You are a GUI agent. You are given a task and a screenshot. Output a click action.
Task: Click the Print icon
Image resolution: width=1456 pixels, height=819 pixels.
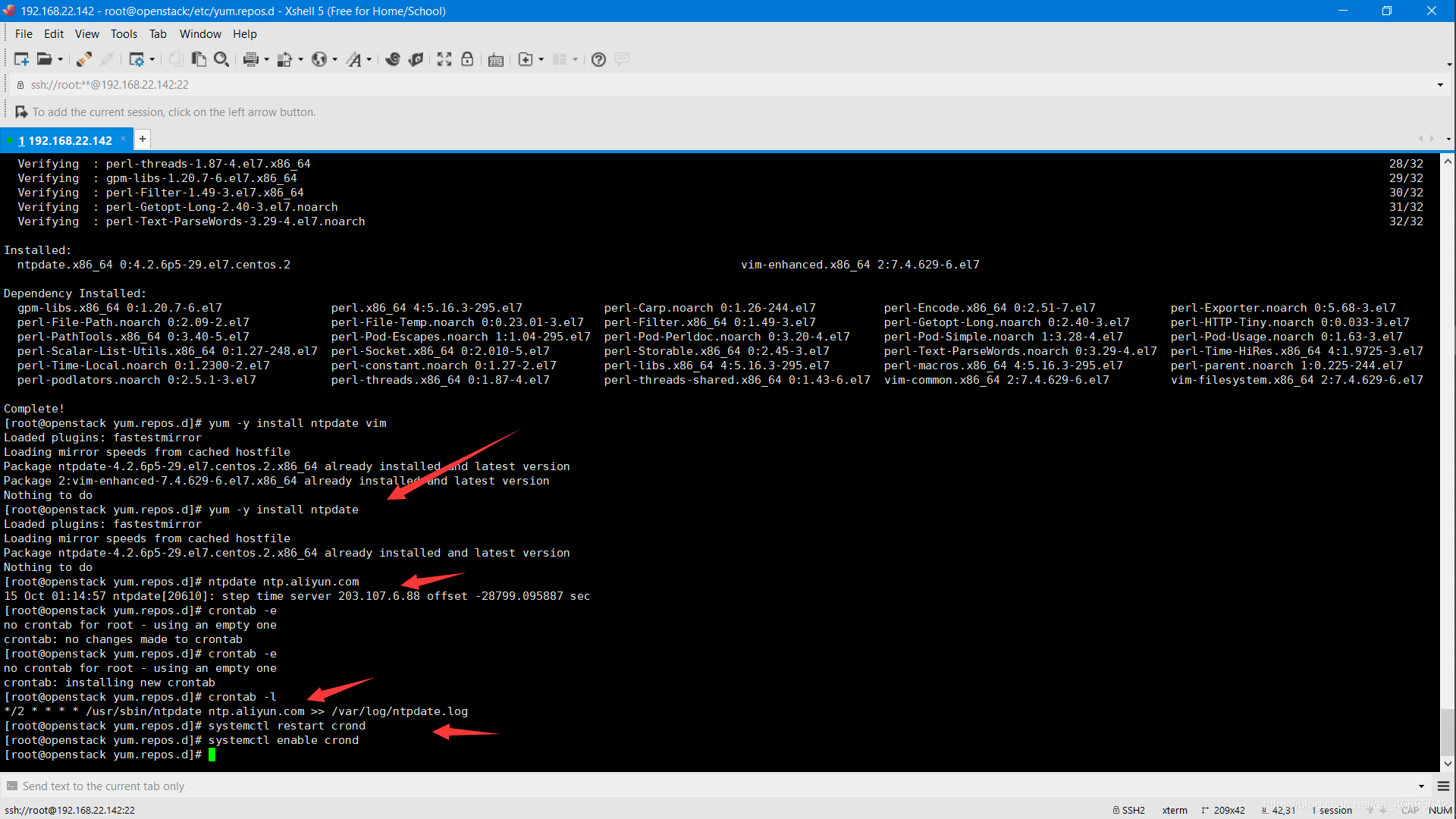coord(251,59)
